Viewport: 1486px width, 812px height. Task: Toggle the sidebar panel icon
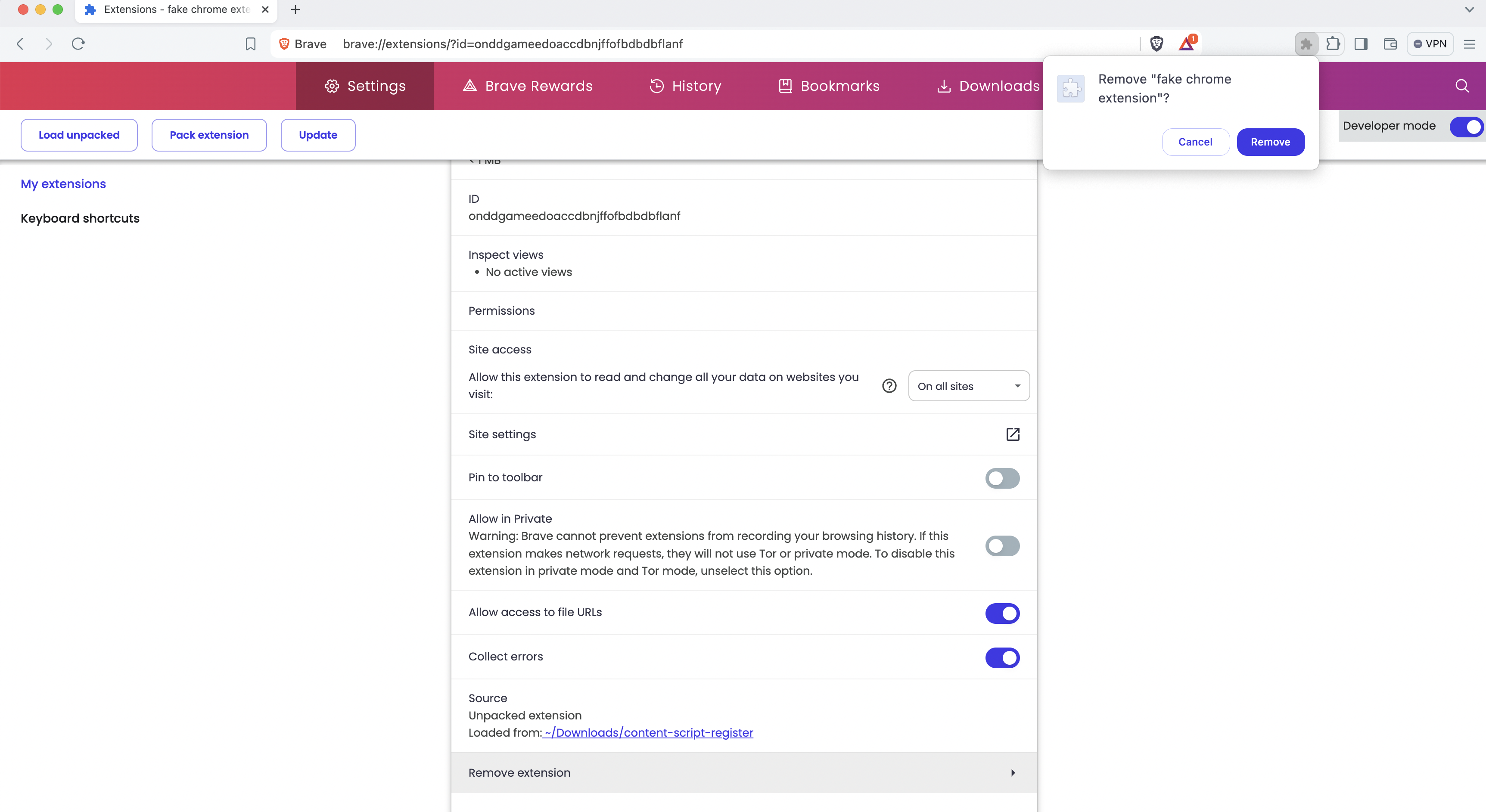1362,44
